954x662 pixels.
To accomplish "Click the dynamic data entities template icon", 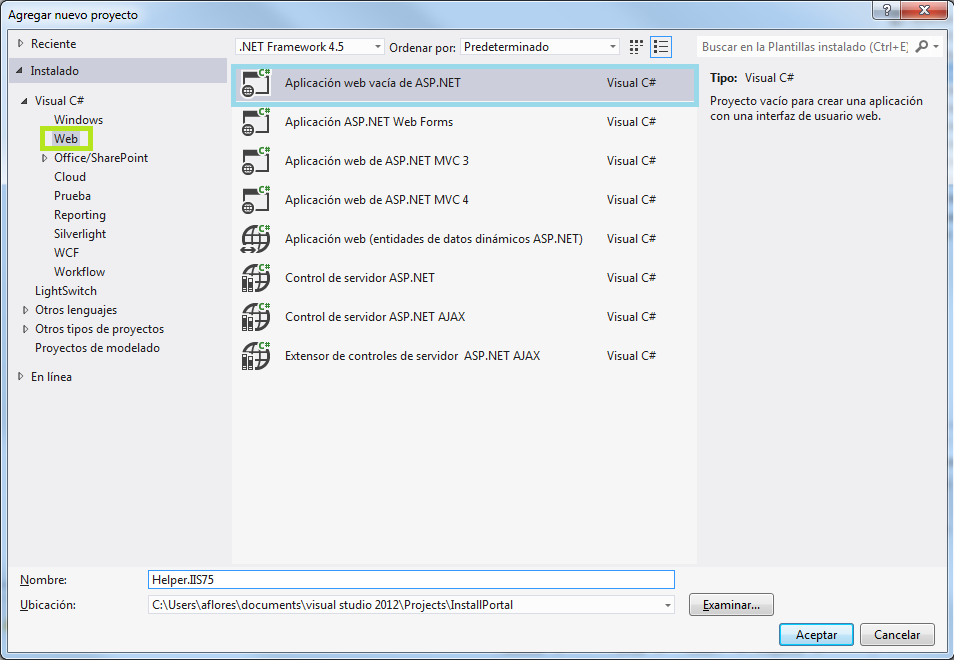I will pyautogui.click(x=256, y=239).
